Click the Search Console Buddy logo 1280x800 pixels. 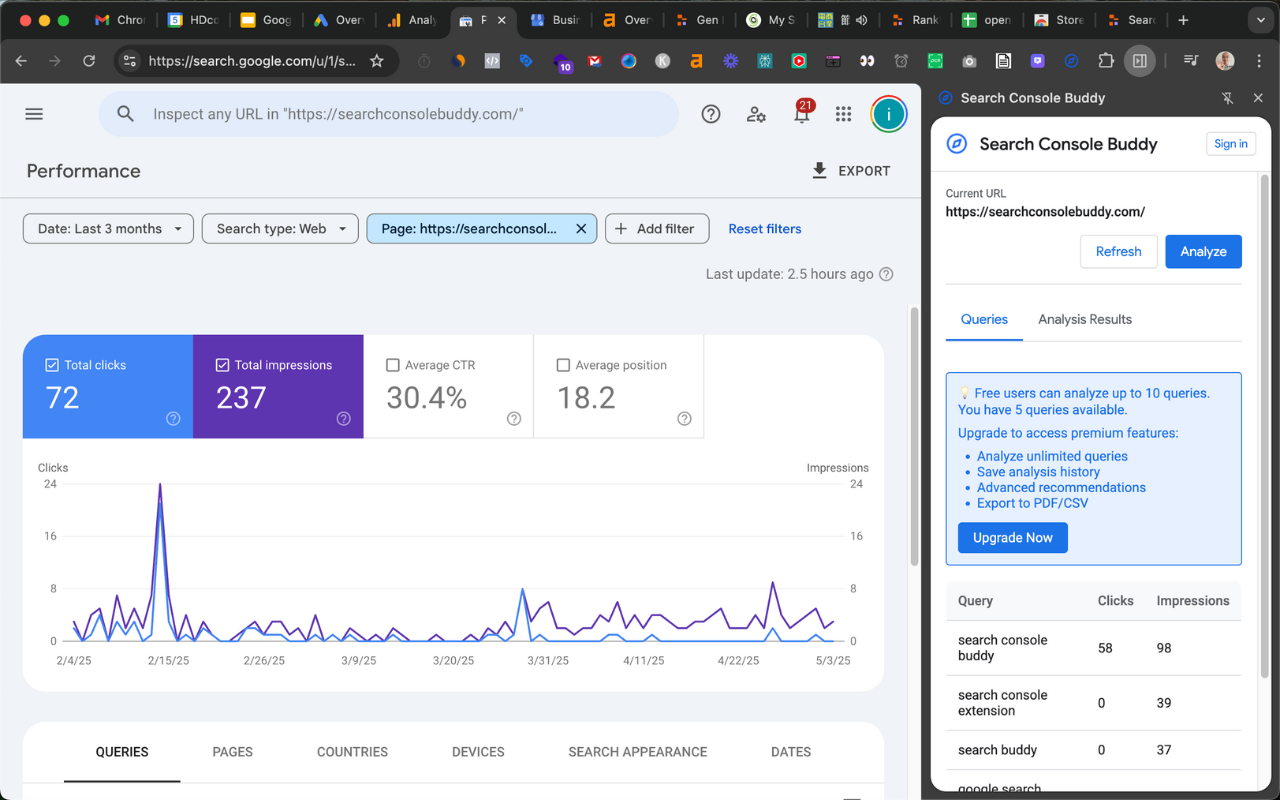955,144
